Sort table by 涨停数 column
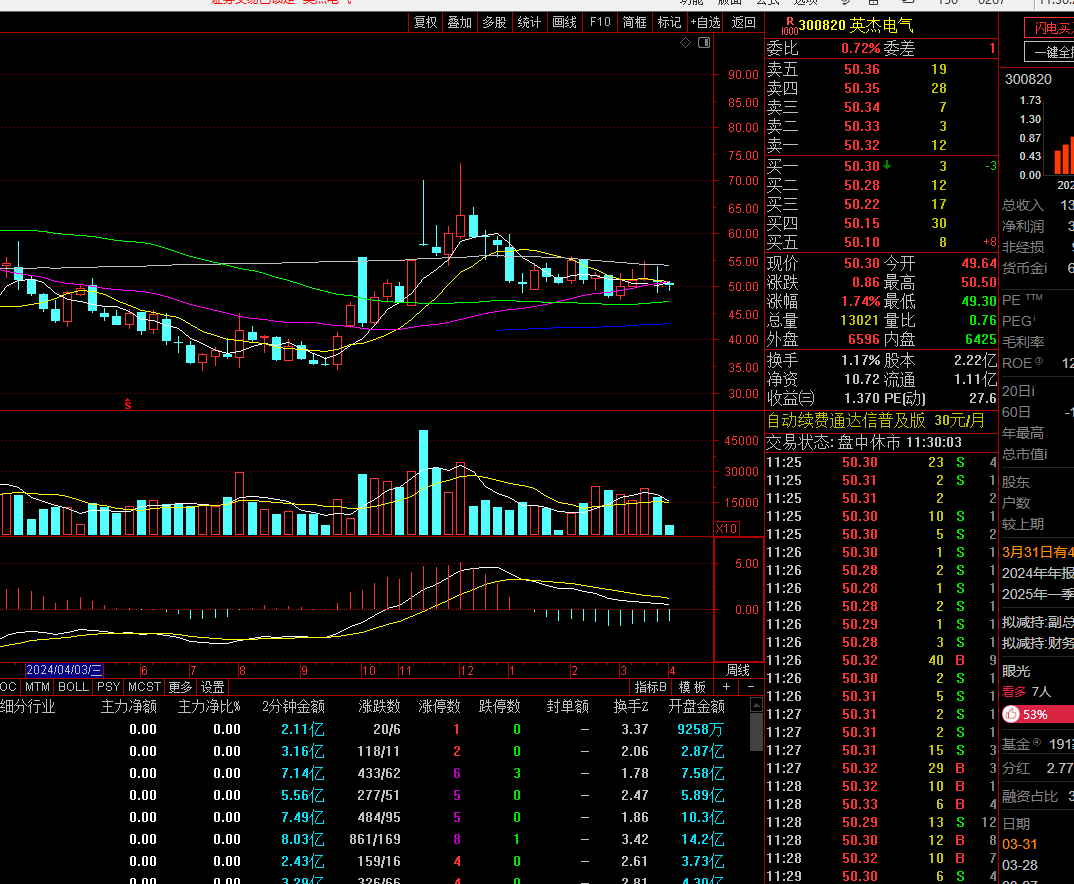Viewport: 1074px width, 884px height. [439, 707]
